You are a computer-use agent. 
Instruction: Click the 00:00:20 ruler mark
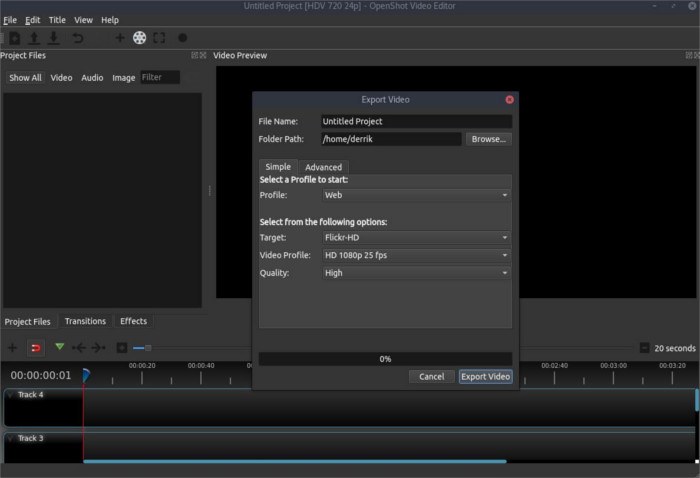142,366
